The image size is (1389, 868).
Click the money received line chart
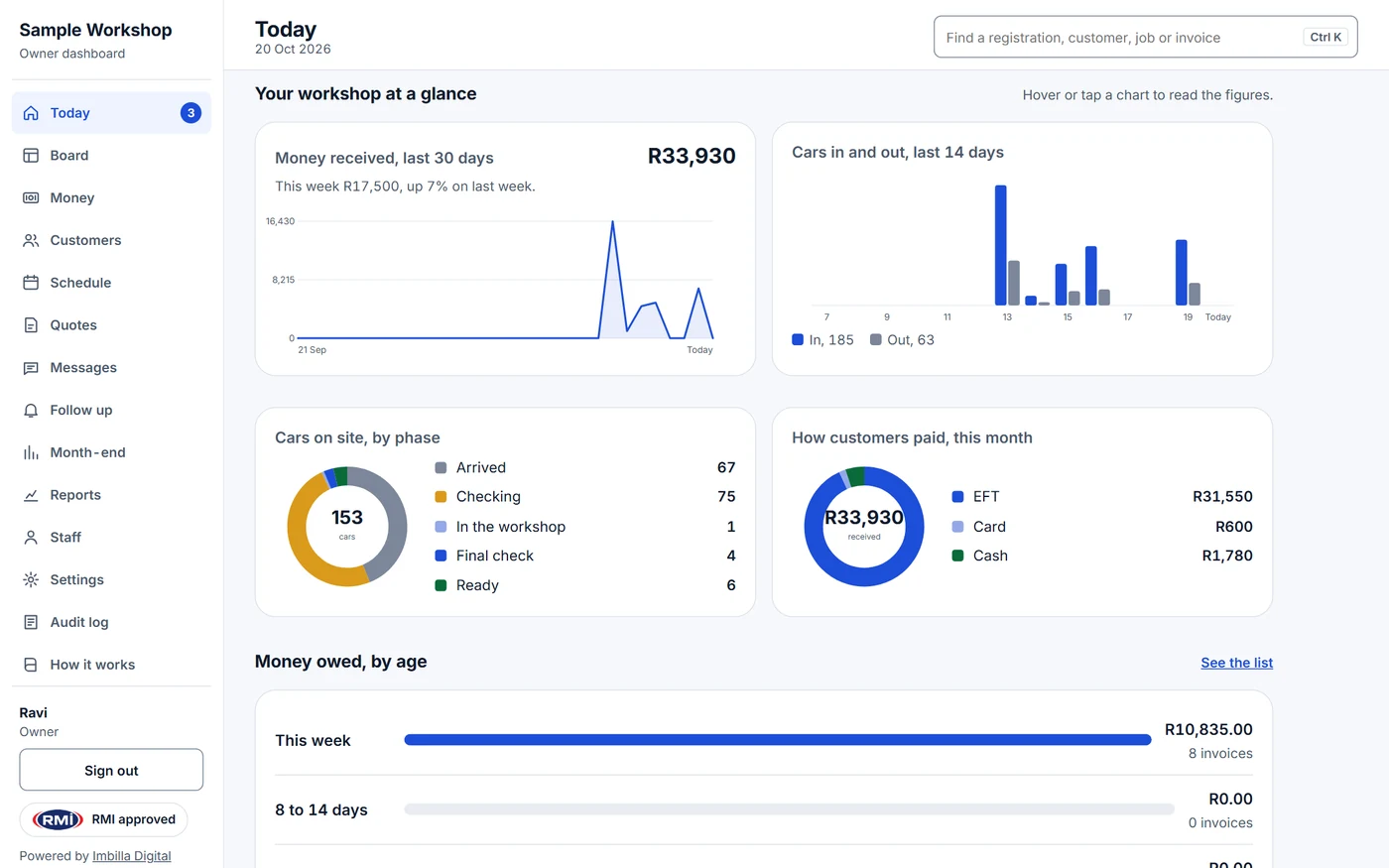point(505,281)
